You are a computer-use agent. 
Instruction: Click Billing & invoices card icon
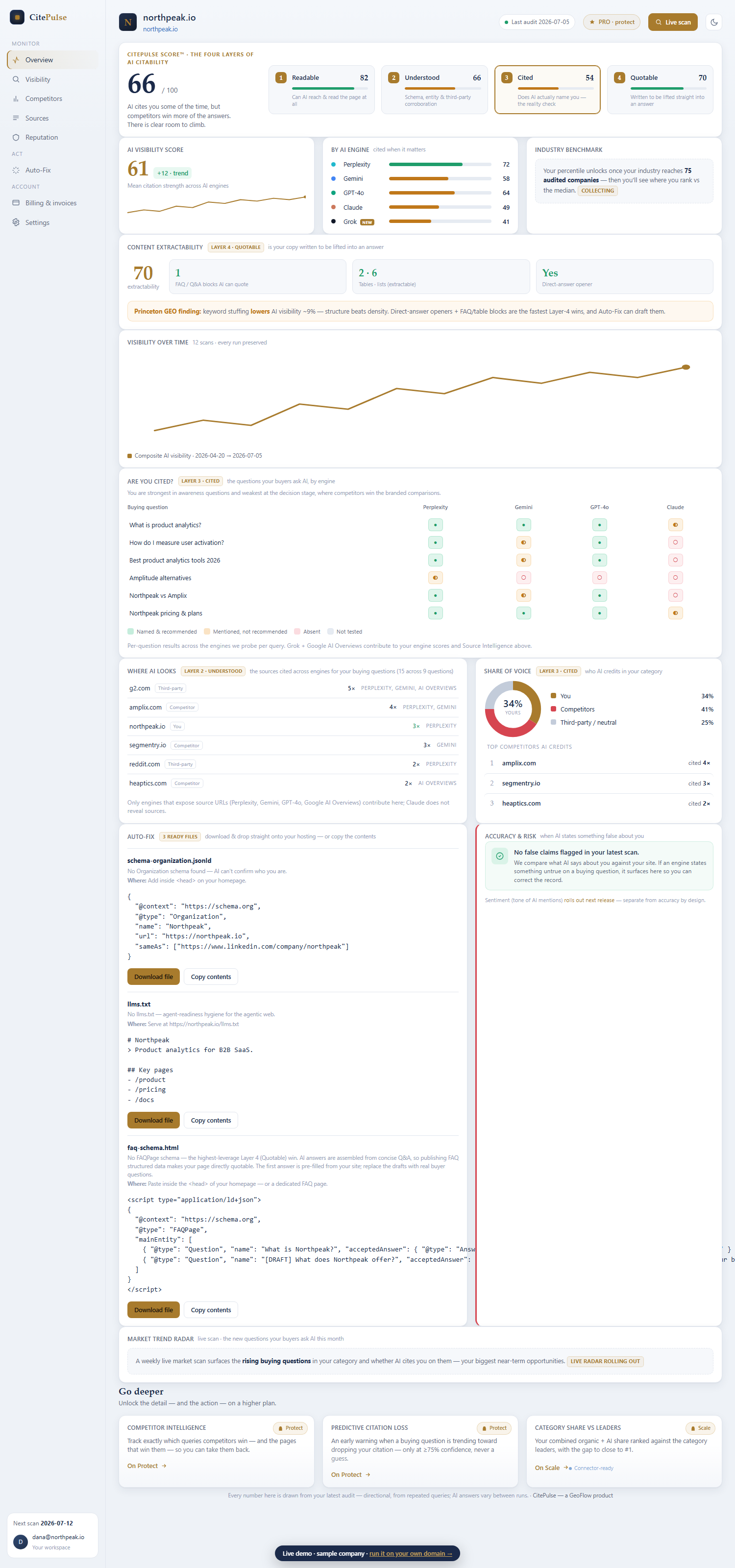click(16, 203)
